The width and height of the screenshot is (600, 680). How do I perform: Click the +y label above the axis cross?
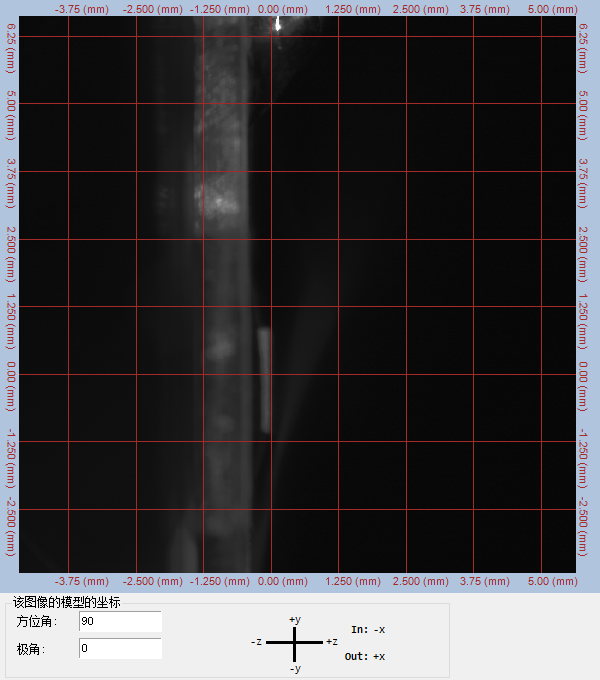[295, 620]
